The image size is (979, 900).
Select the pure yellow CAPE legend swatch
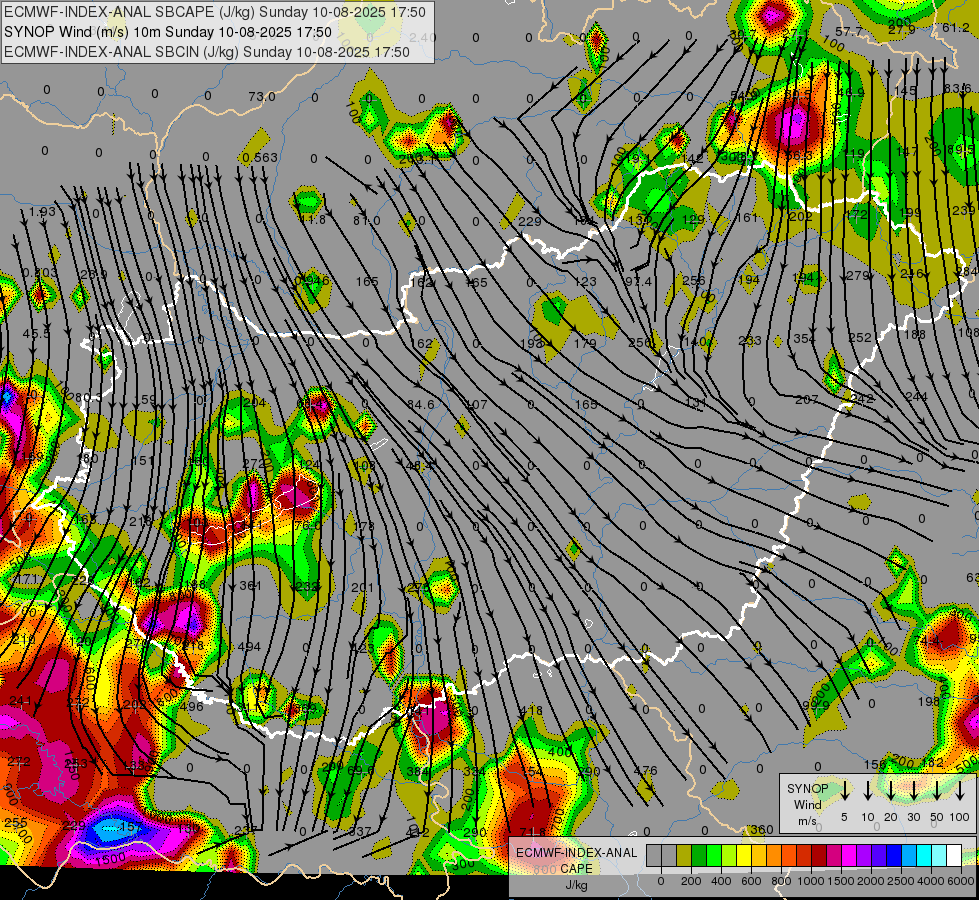744,856
